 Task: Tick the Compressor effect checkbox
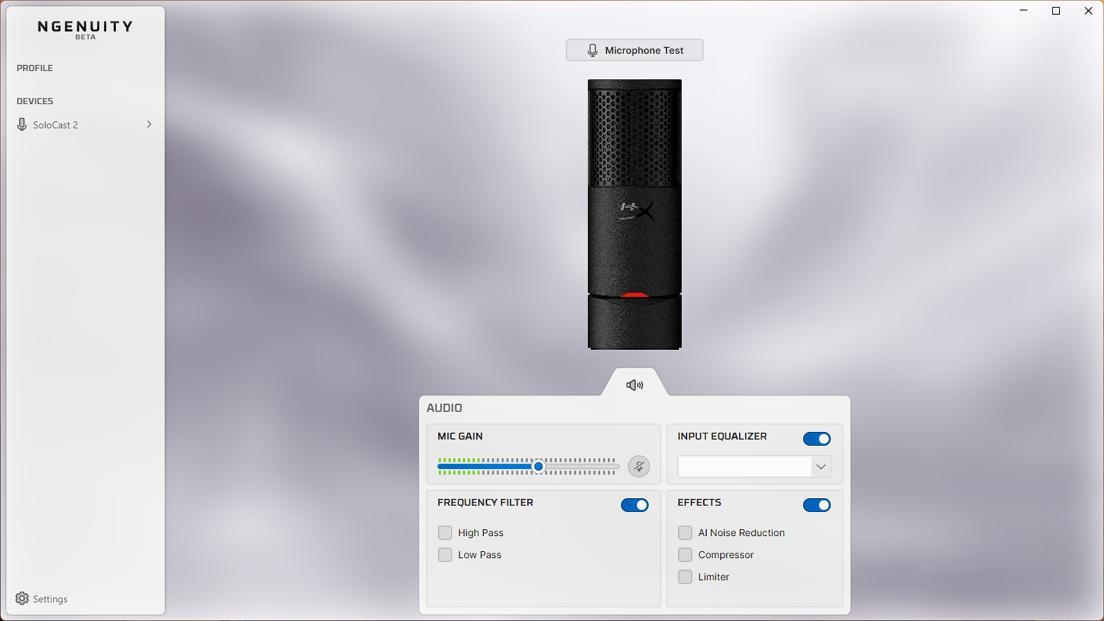(685, 555)
